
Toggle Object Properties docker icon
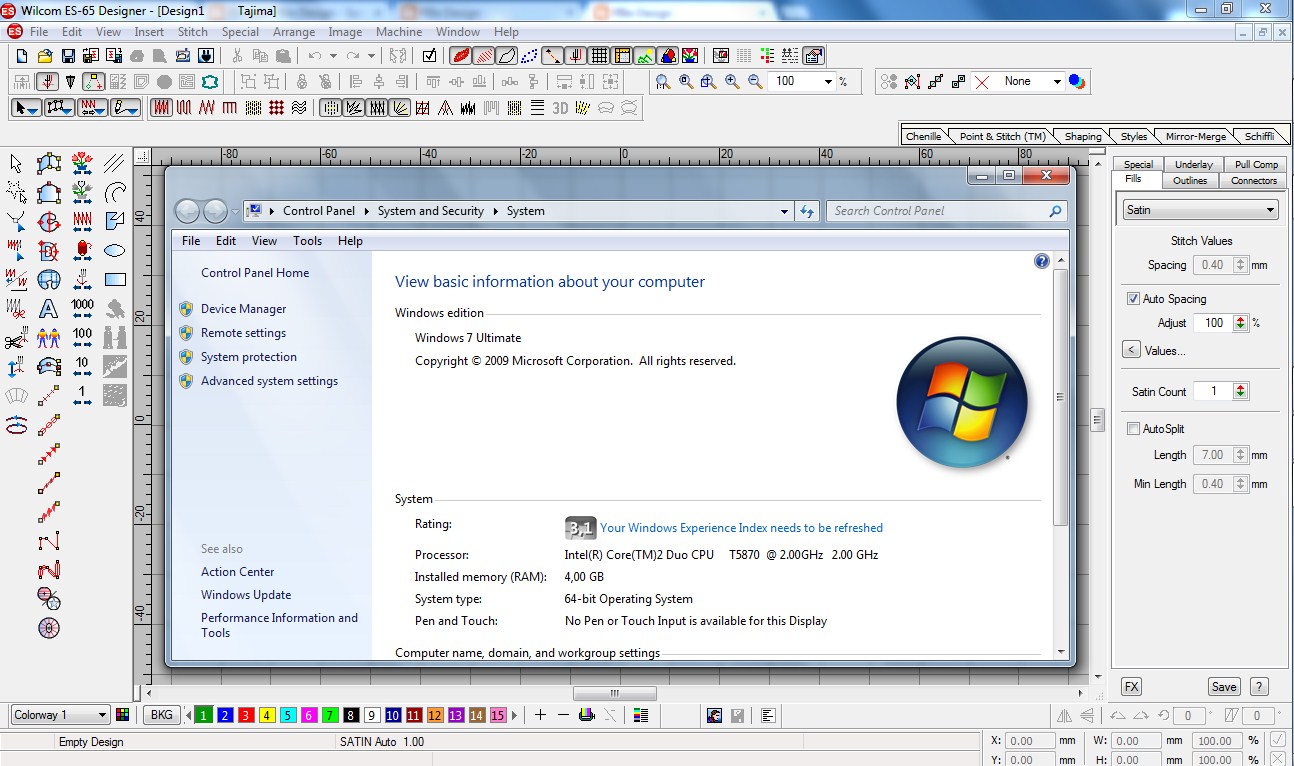[813, 56]
